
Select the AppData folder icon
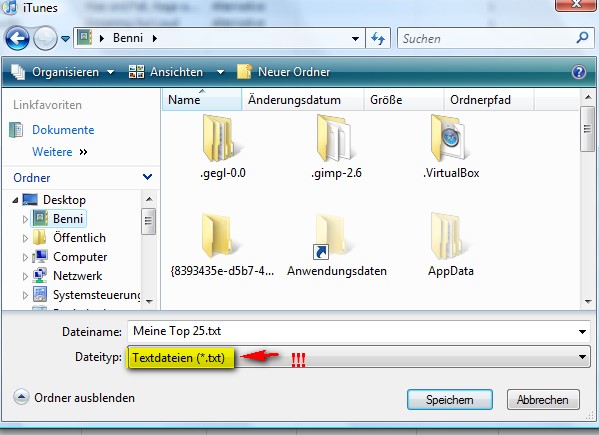coord(450,236)
